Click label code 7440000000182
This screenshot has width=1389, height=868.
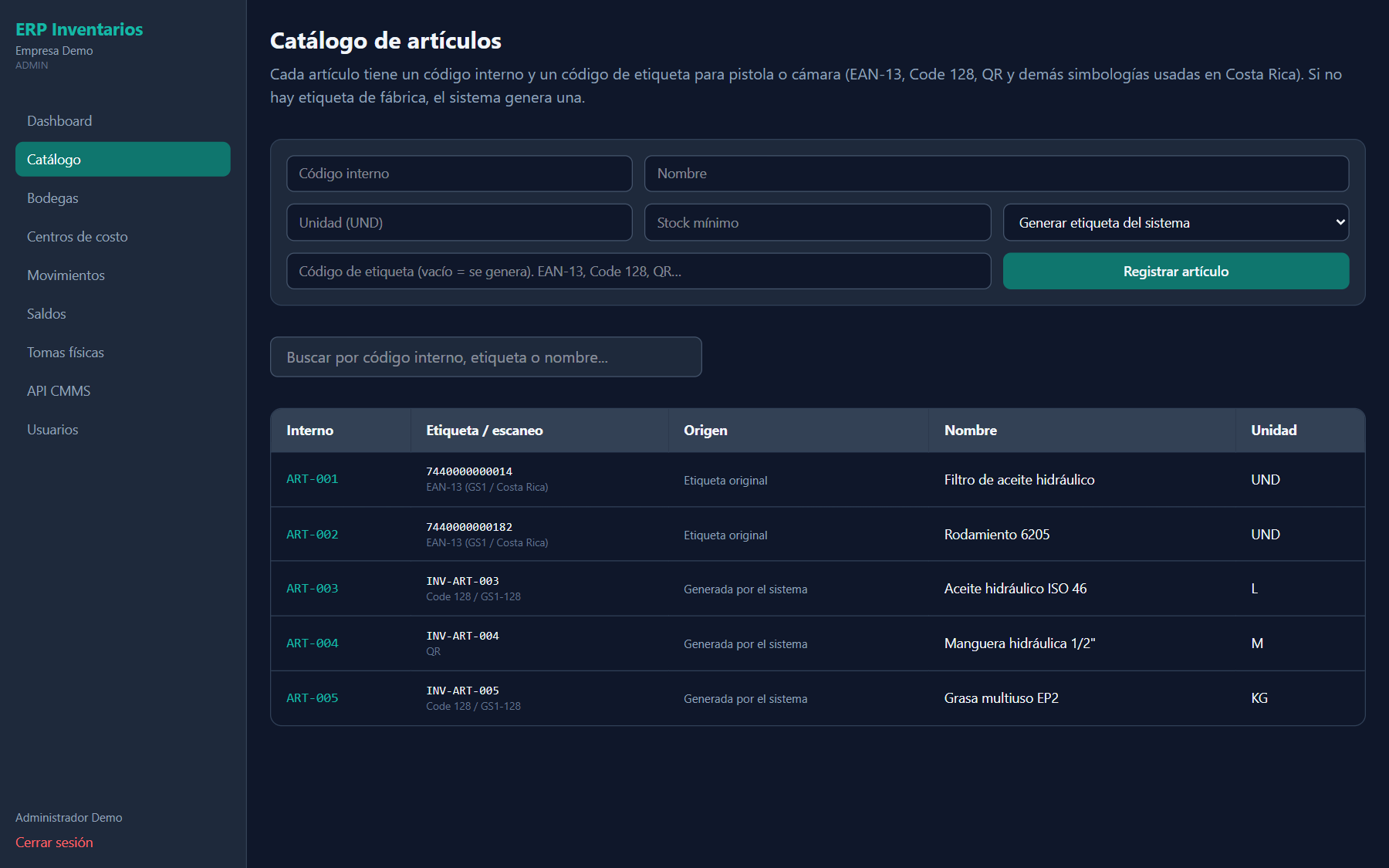[x=469, y=527]
